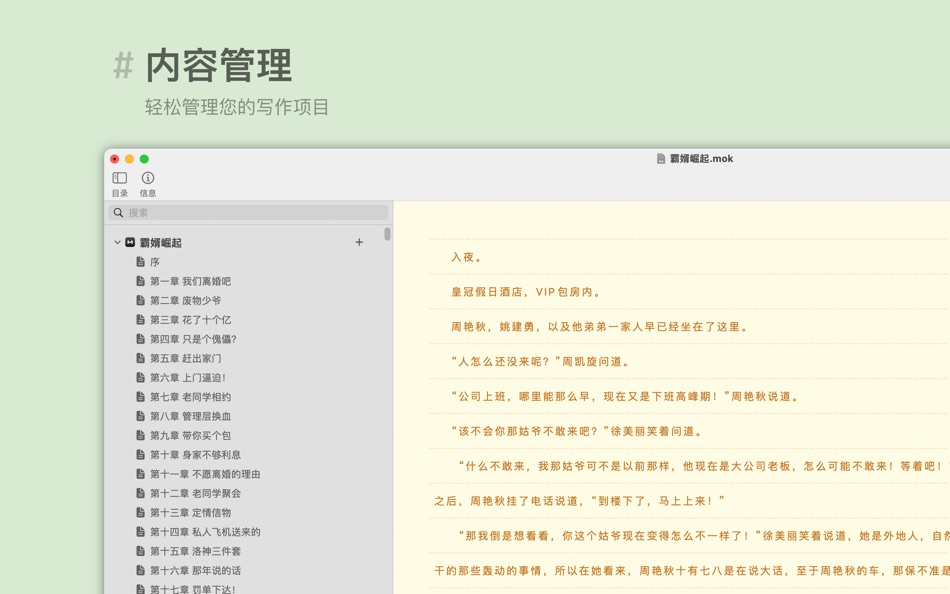
Task: Click the sidebar vertical scrollbar thumb
Action: pos(387,234)
